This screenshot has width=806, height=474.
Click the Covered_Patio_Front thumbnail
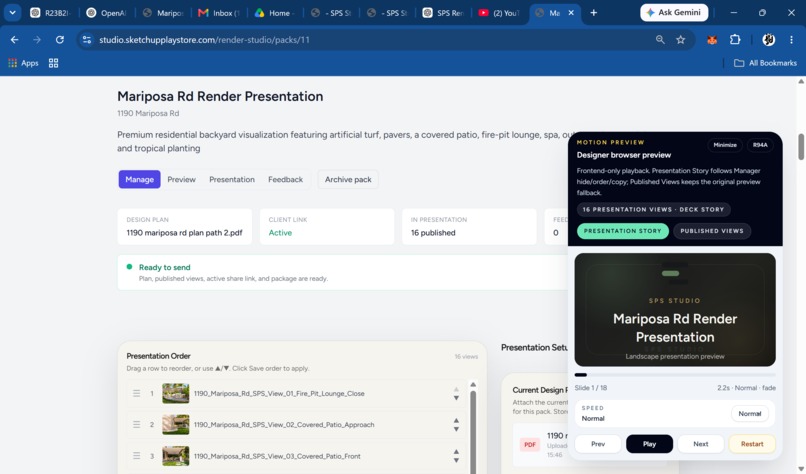176,456
